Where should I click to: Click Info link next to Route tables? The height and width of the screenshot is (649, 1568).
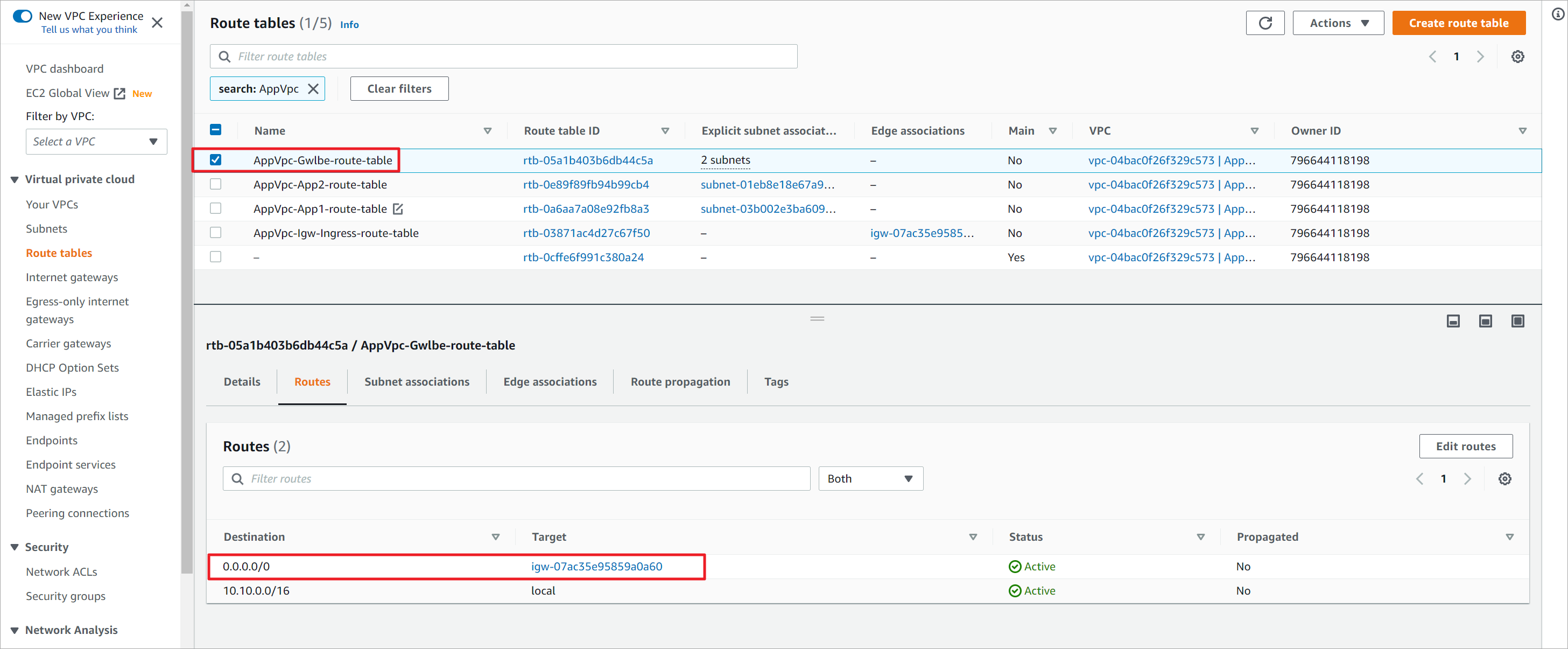(x=349, y=25)
